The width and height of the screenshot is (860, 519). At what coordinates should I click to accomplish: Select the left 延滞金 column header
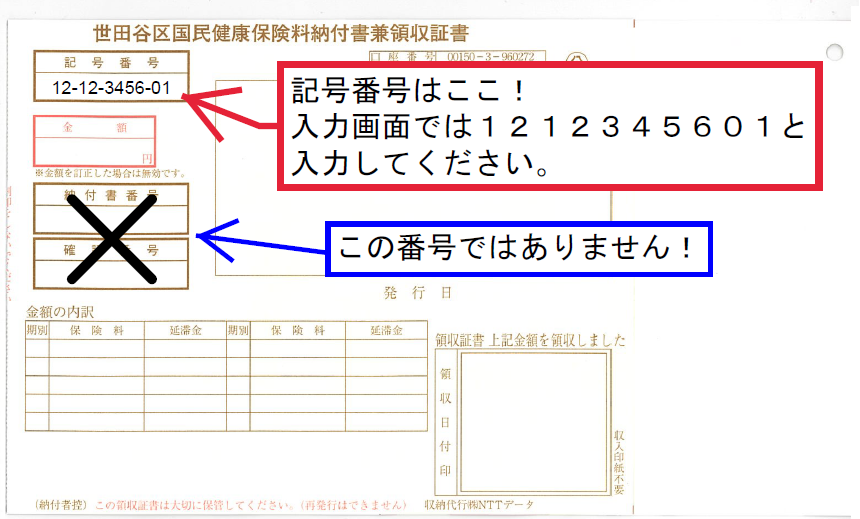click(x=185, y=330)
